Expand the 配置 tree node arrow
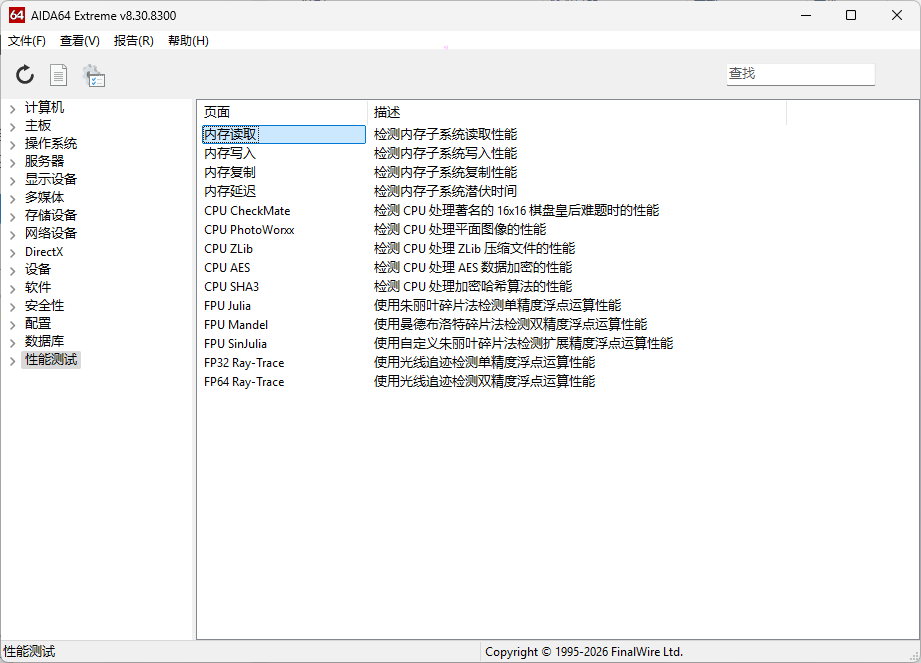The height and width of the screenshot is (663, 921). click(12, 325)
